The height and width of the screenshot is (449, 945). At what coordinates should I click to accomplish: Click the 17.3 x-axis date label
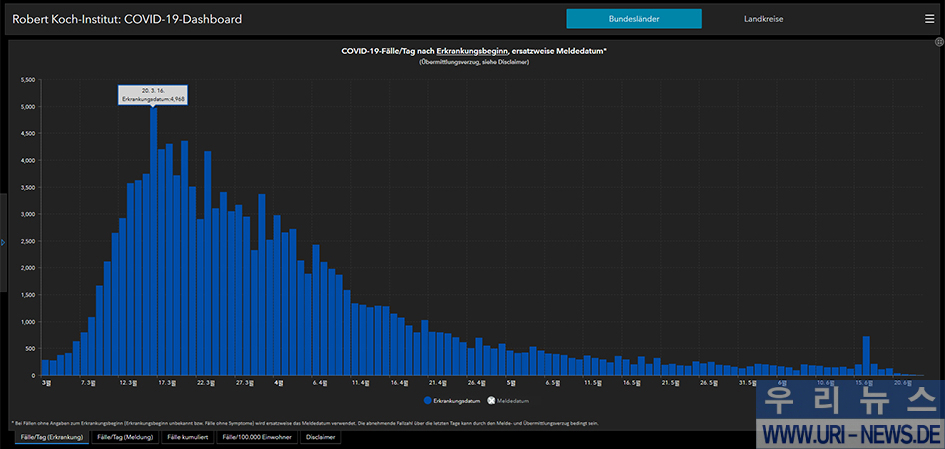tap(166, 383)
